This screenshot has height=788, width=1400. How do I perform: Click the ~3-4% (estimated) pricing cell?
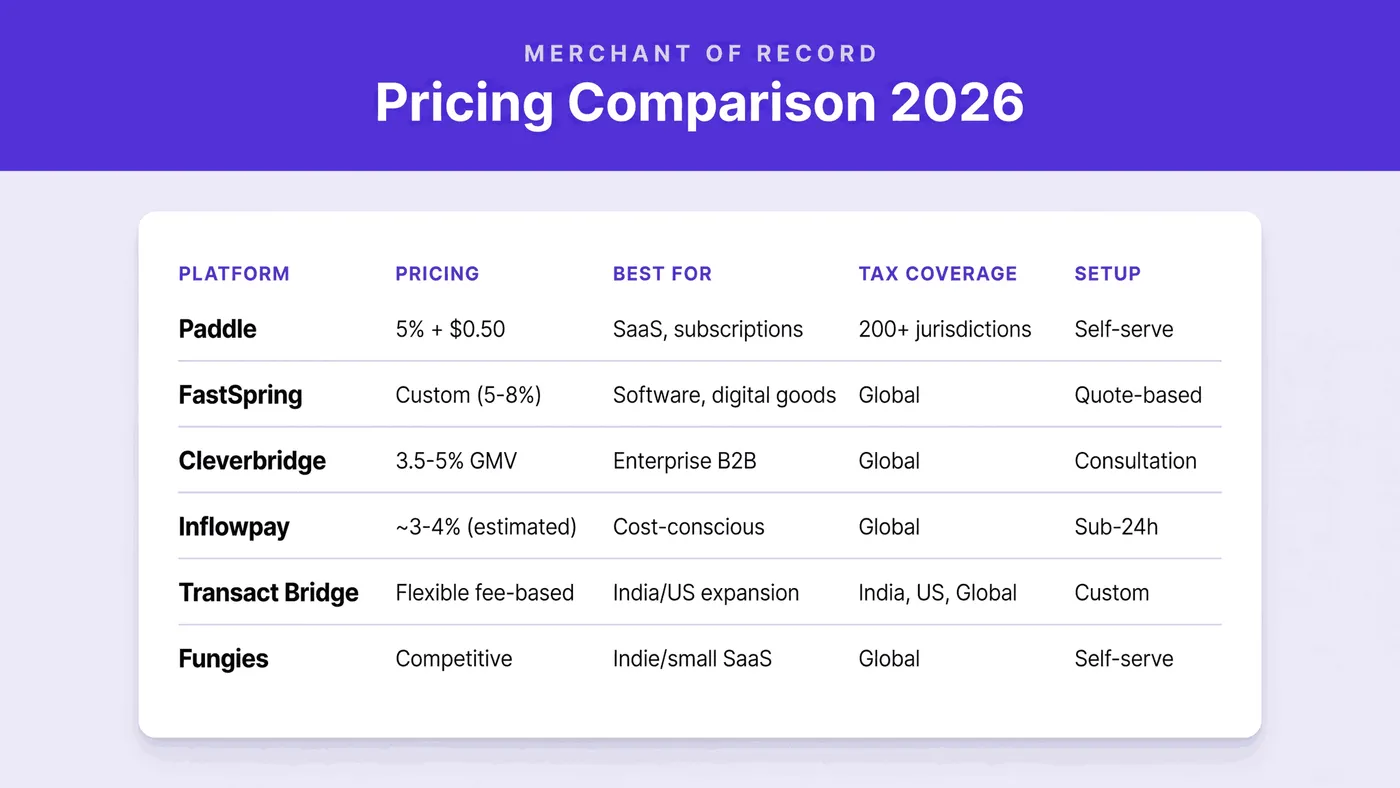pos(486,527)
